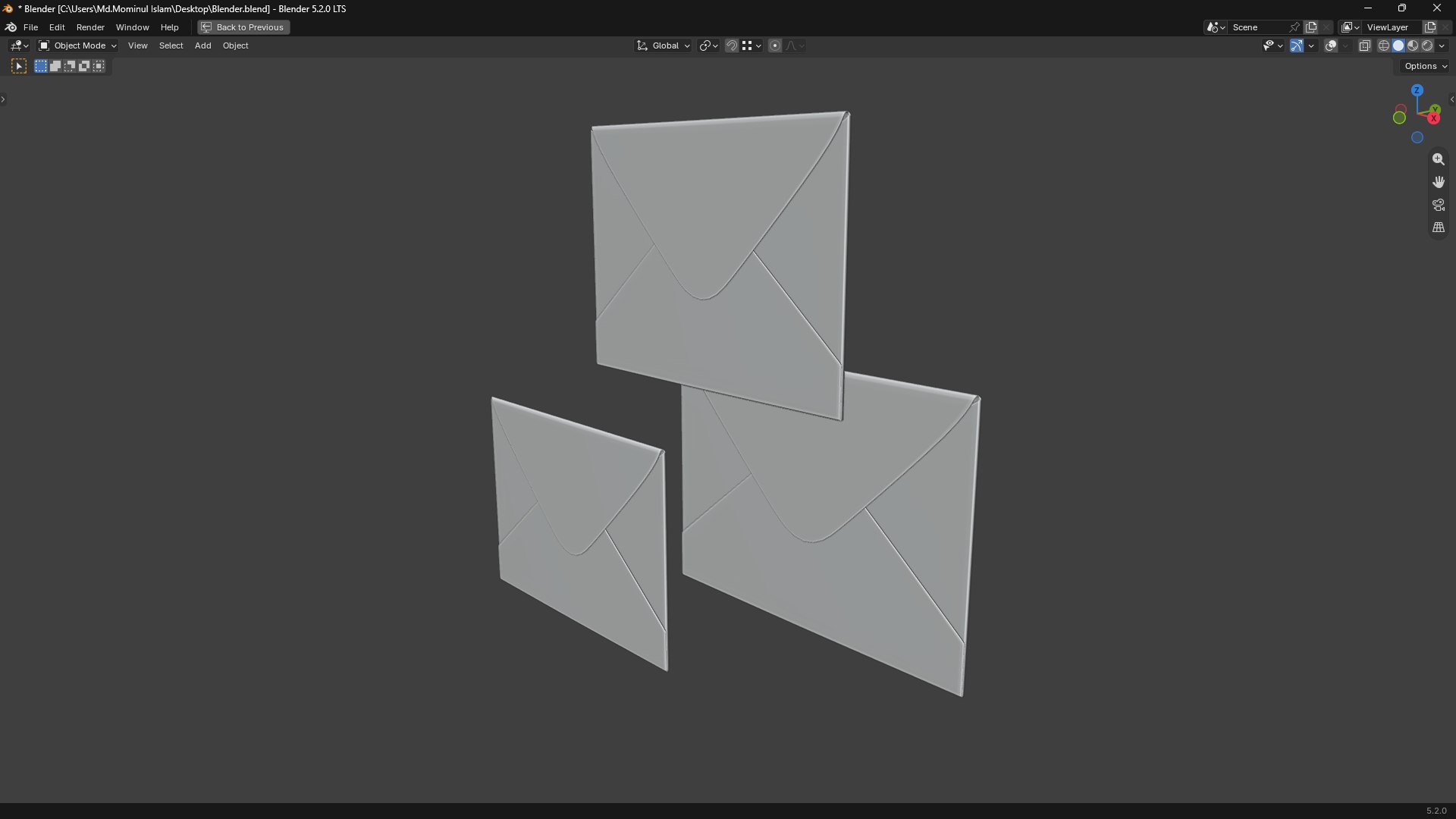This screenshot has width=1456, height=819.
Task: Open selectability and visibility dropdown
Action: click(x=1272, y=46)
